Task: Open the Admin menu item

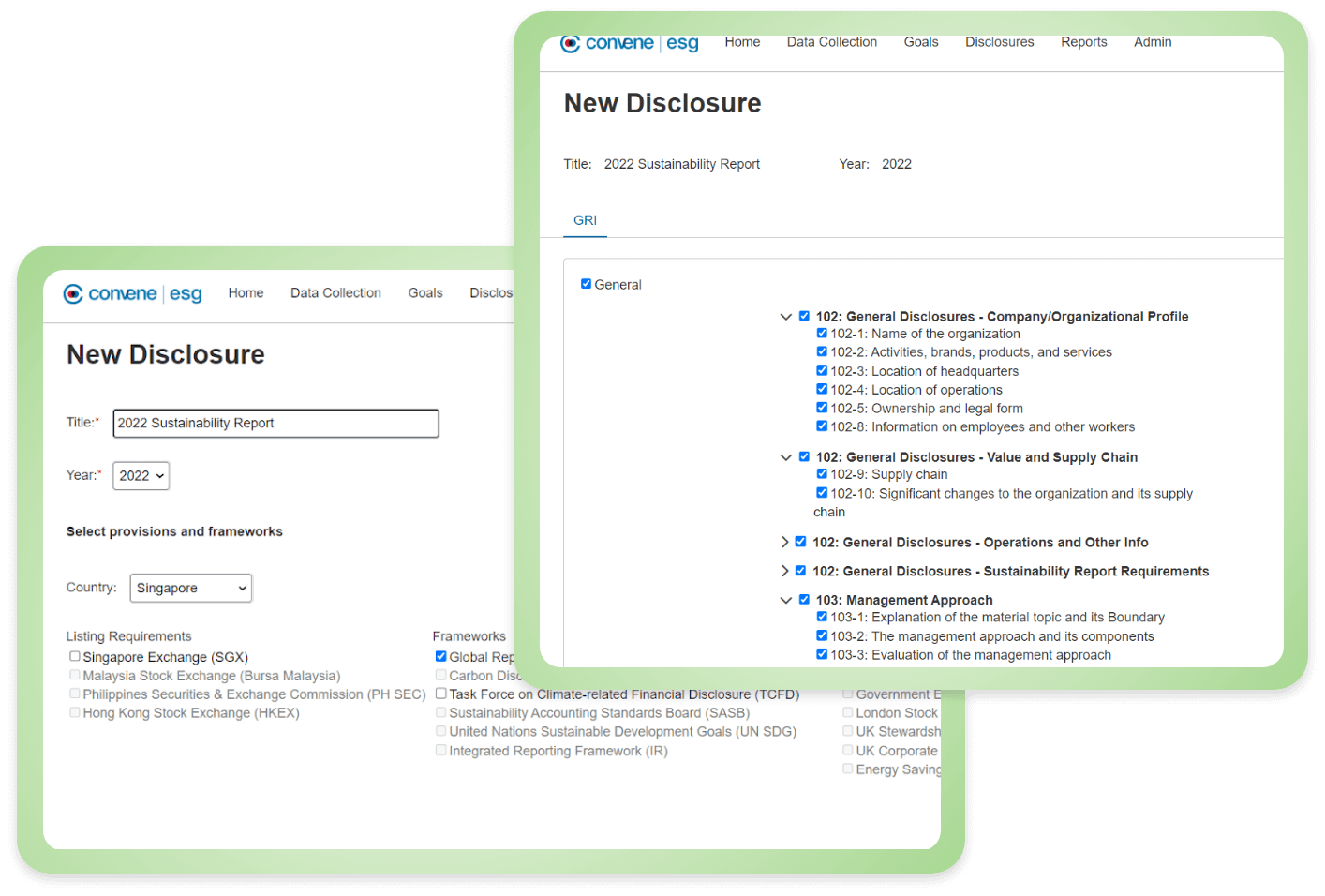Action: (x=1152, y=42)
